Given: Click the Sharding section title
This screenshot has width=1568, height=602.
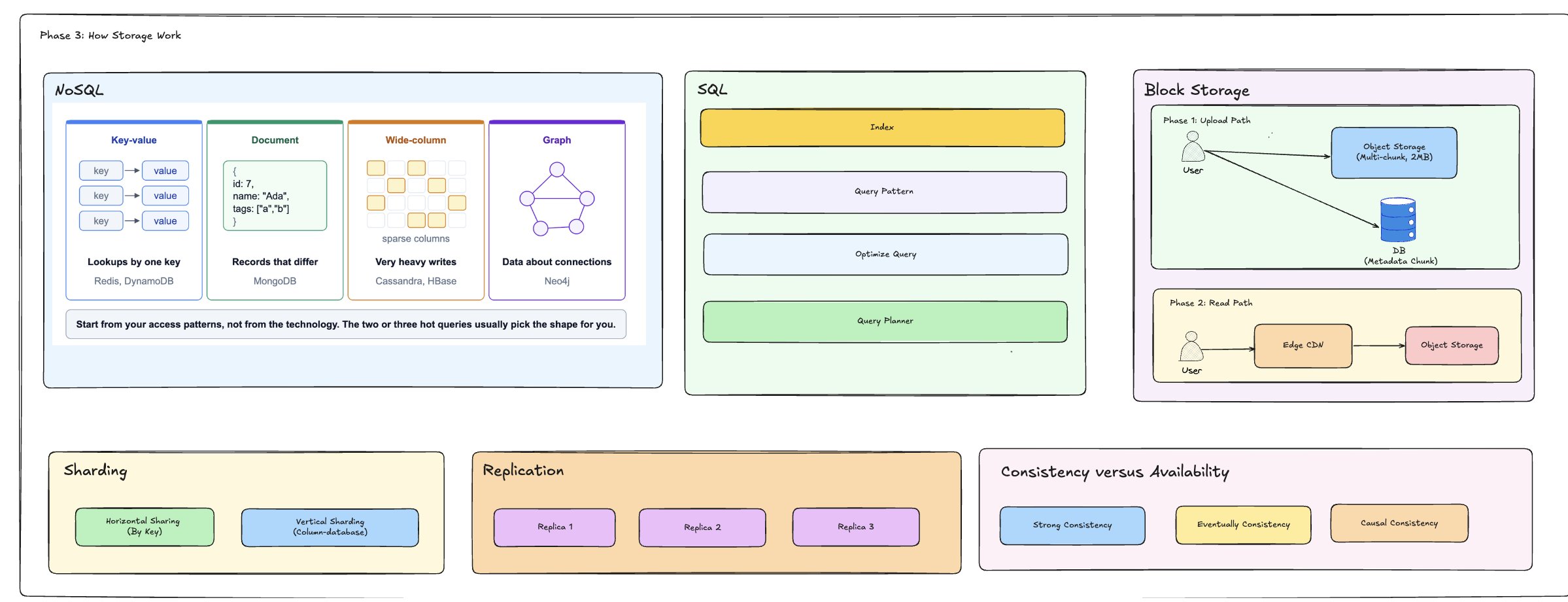Looking at the screenshot, I should point(95,470).
